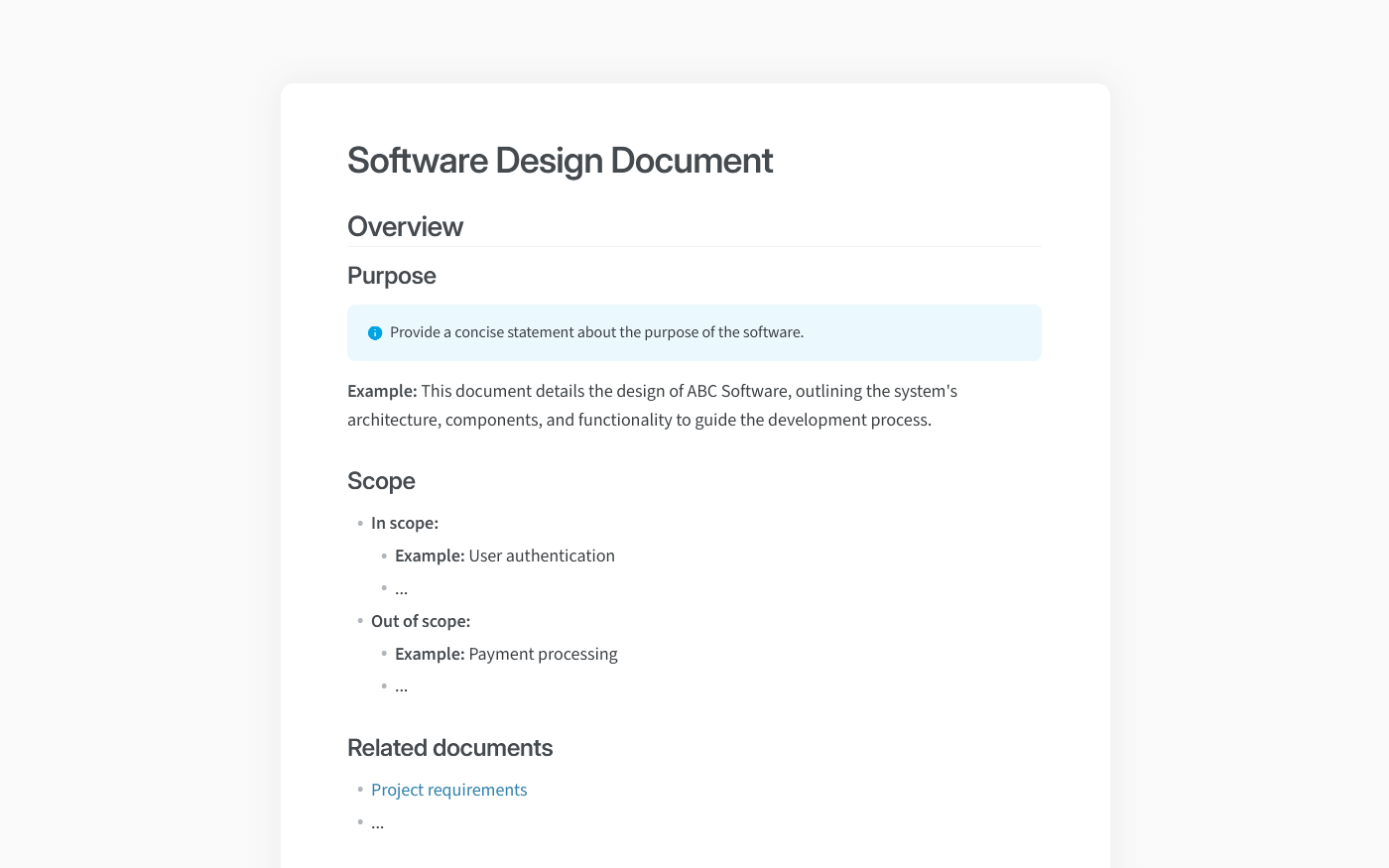Click the 'Payment processing' bullet
1389x868 pixels.
[506, 654]
